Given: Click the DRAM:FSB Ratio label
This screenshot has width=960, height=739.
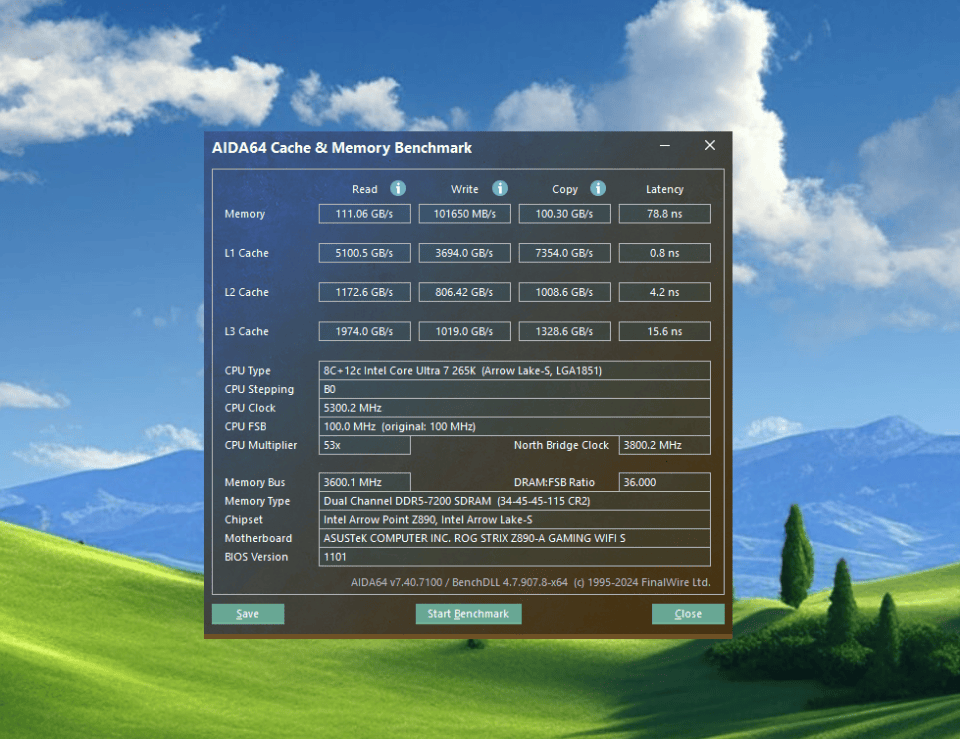Looking at the screenshot, I should [x=555, y=482].
